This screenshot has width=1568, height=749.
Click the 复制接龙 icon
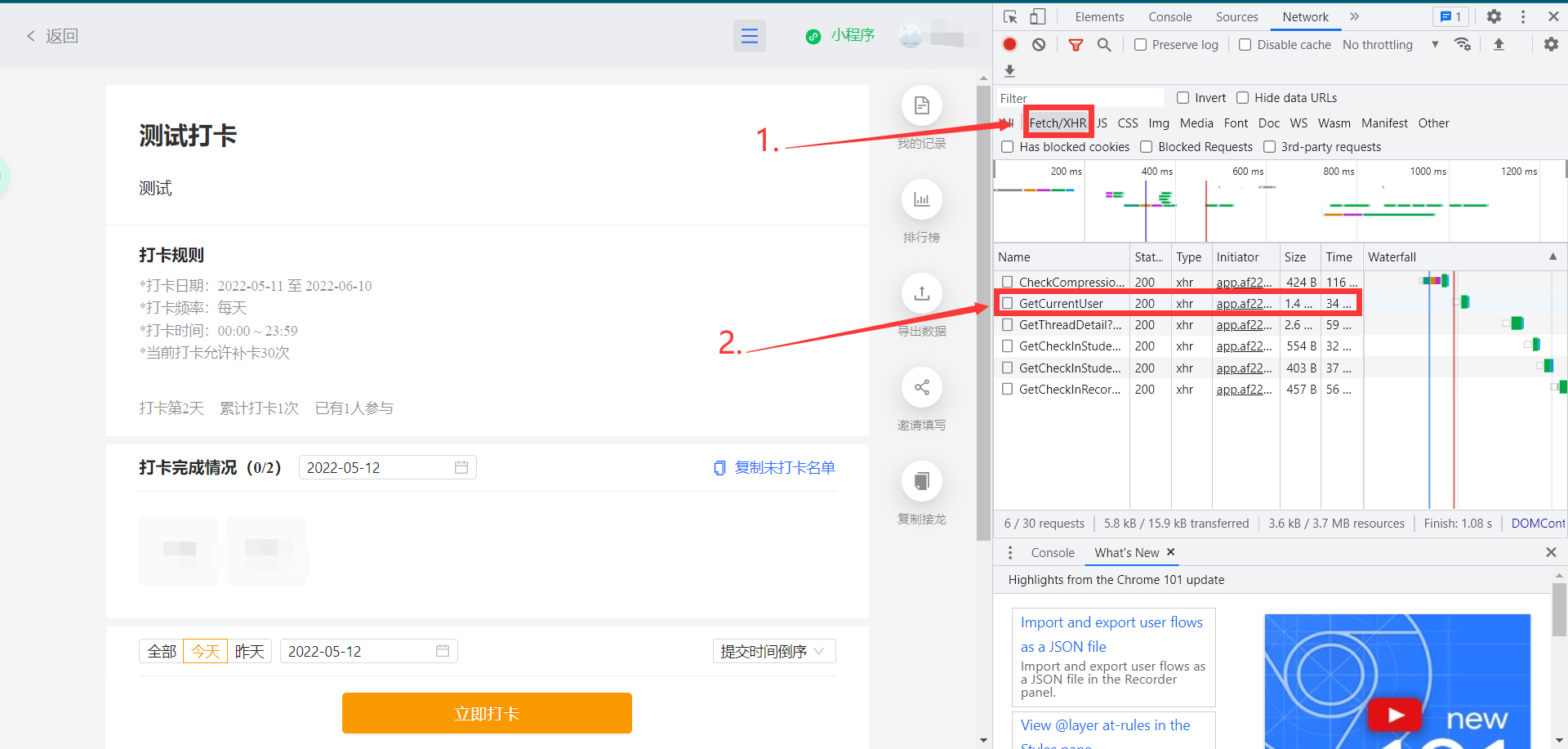[921, 481]
